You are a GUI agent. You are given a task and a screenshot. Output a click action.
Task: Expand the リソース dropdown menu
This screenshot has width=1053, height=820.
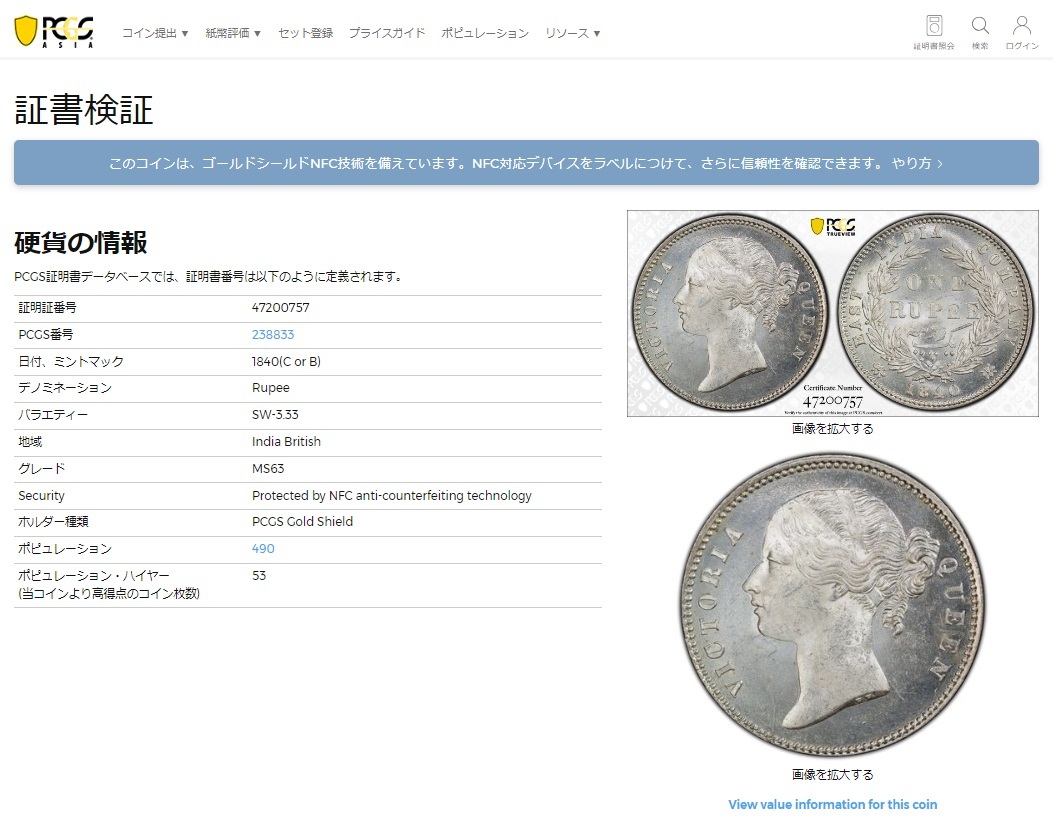(x=572, y=33)
